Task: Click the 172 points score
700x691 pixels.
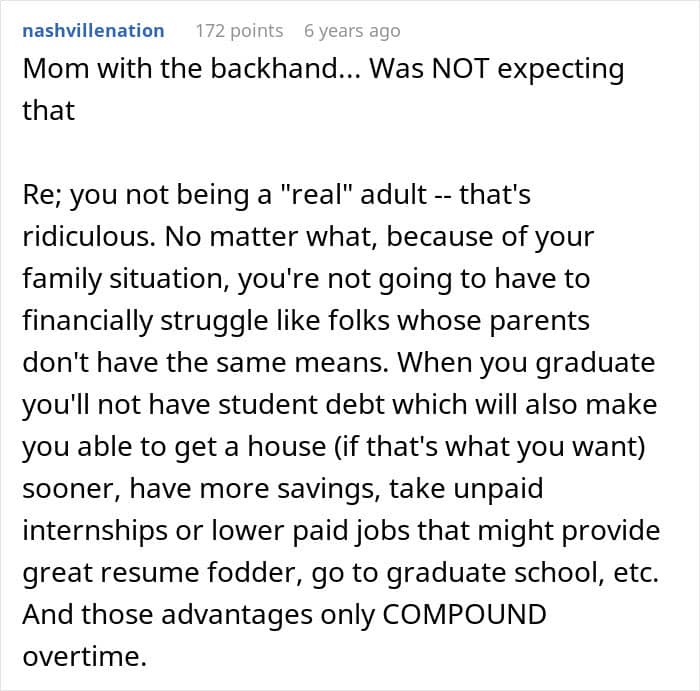Action: [239, 30]
